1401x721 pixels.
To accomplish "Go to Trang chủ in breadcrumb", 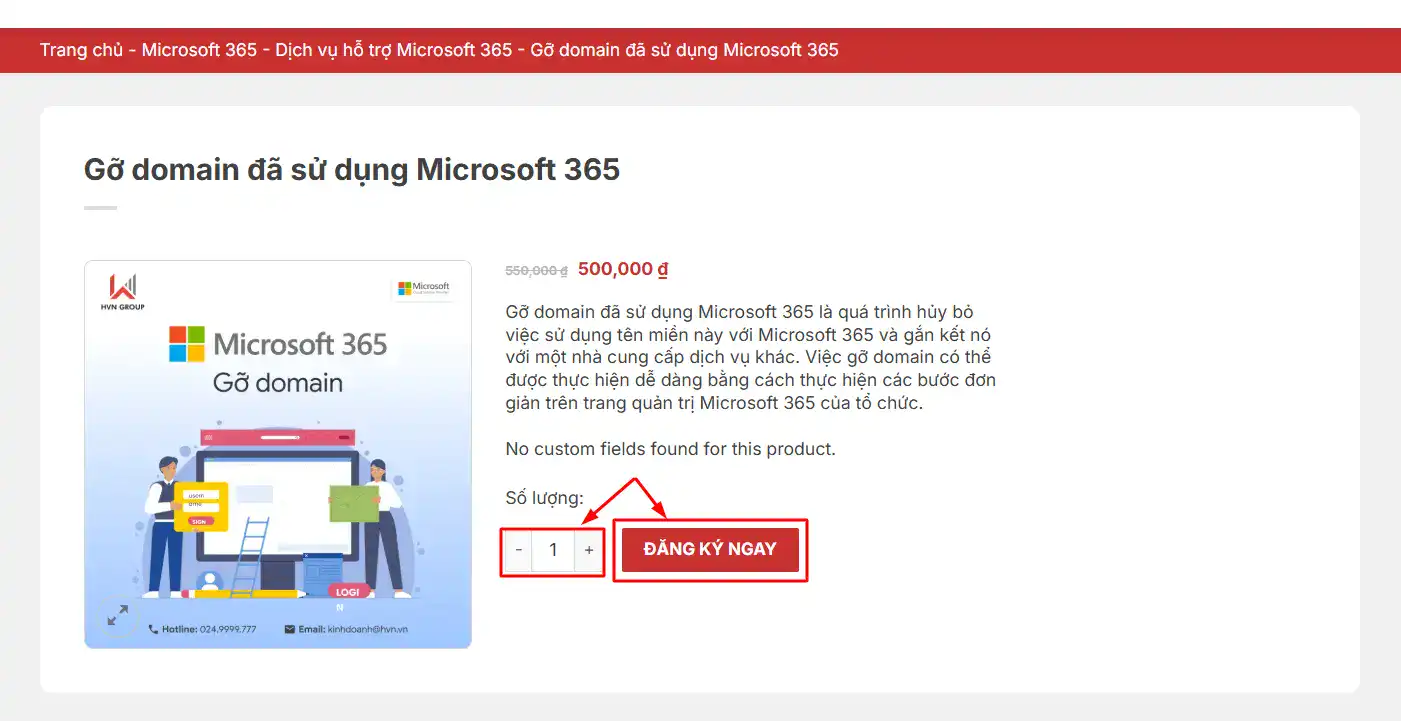I will click(x=81, y=50).
